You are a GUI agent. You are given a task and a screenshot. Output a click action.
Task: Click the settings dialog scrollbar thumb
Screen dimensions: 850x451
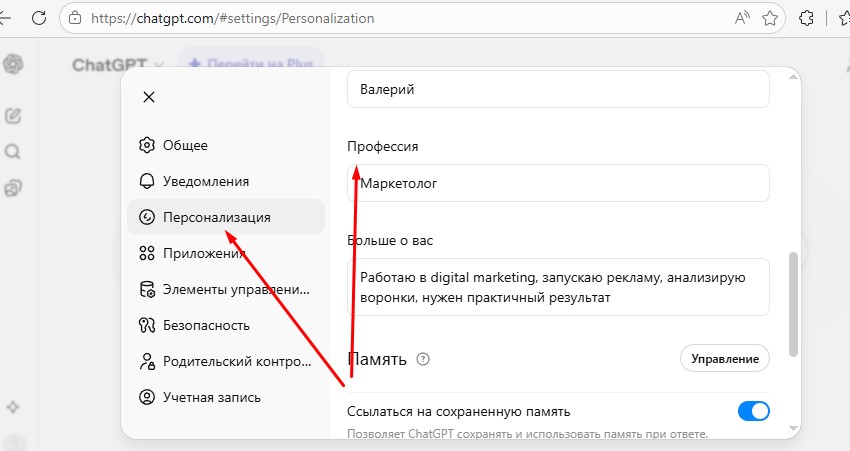(x=794, y=304)
